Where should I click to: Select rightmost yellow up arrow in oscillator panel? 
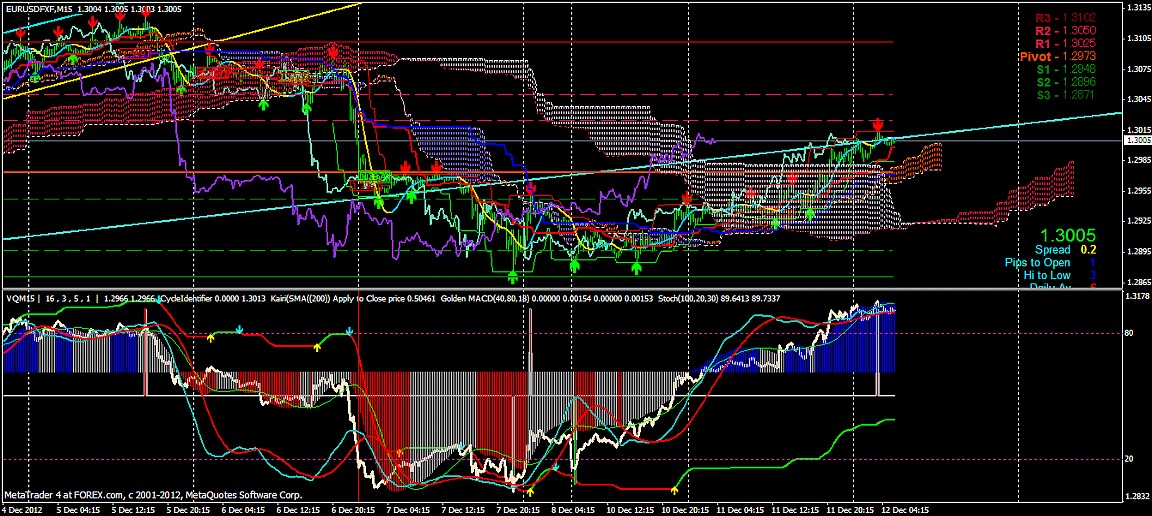click(x=675, y=490)
